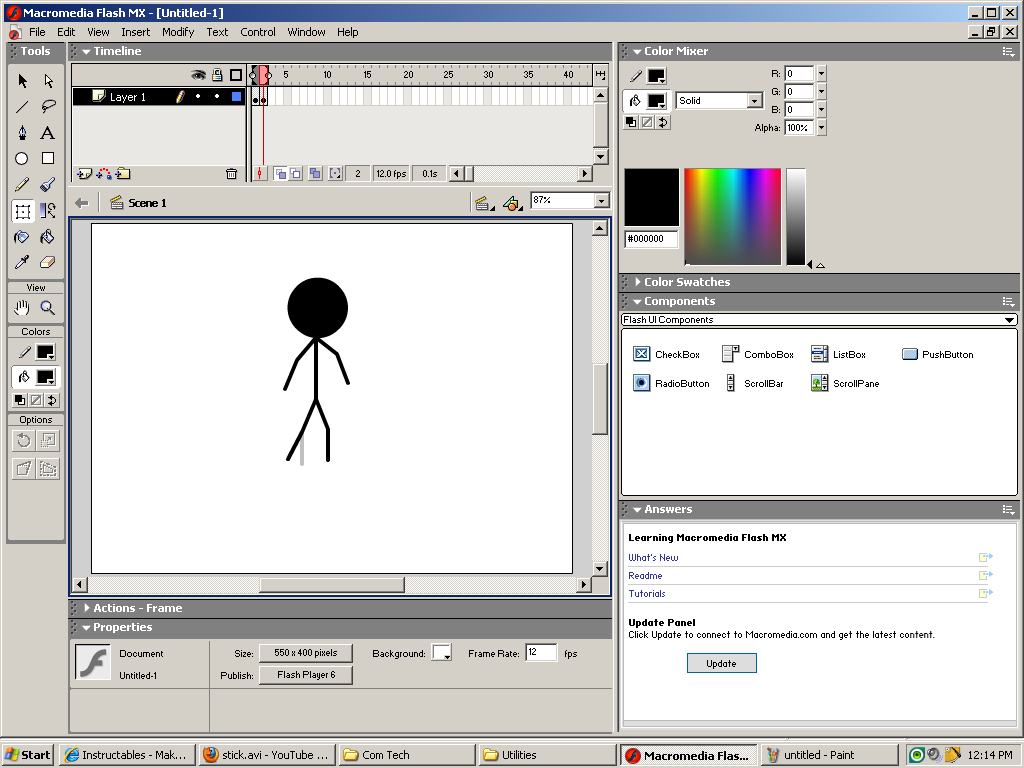1024x768 pixels.
Task: Select the Free Transform tool
Action: coord(22,210)
